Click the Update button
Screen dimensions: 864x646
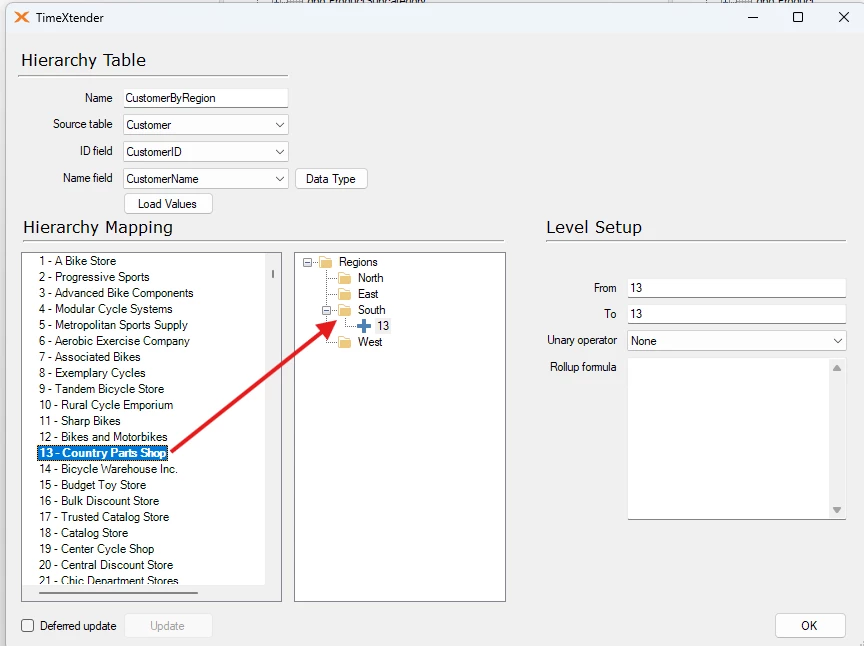(168, 626)
